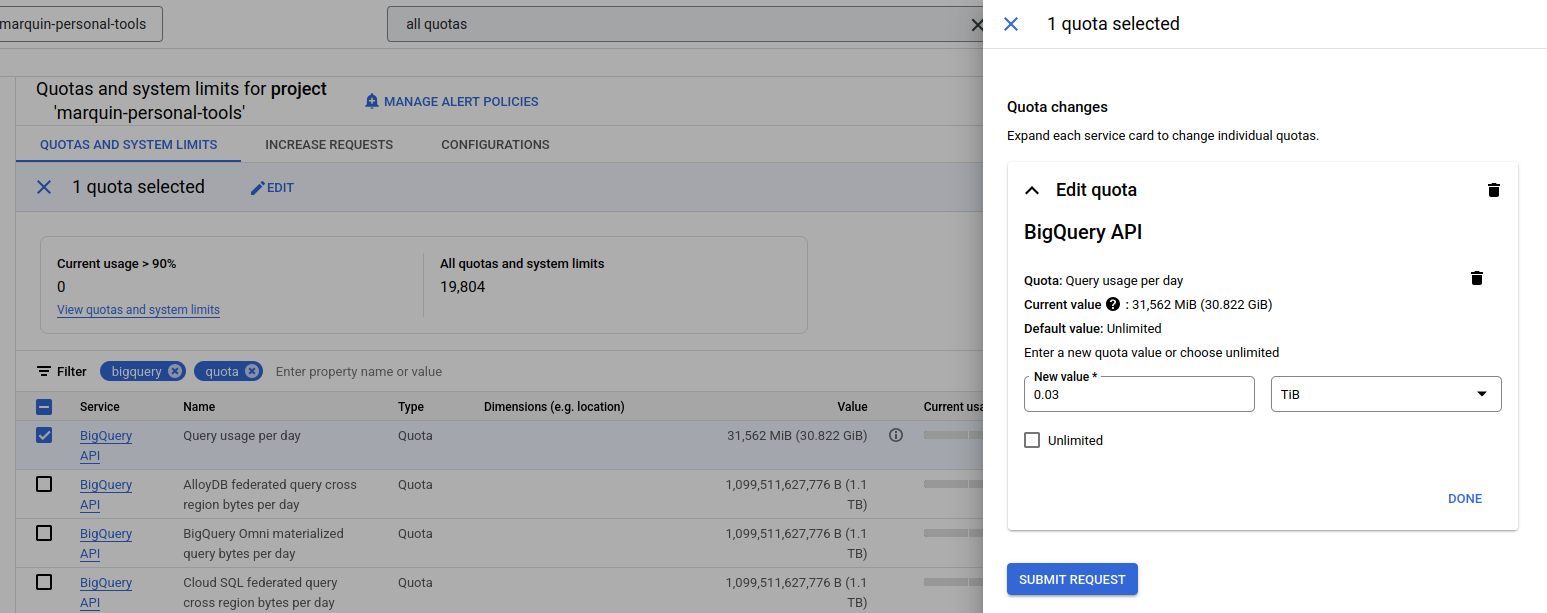
Task: Switch to CONFIGURATIONS tab
Action: [x=495, y=145]
